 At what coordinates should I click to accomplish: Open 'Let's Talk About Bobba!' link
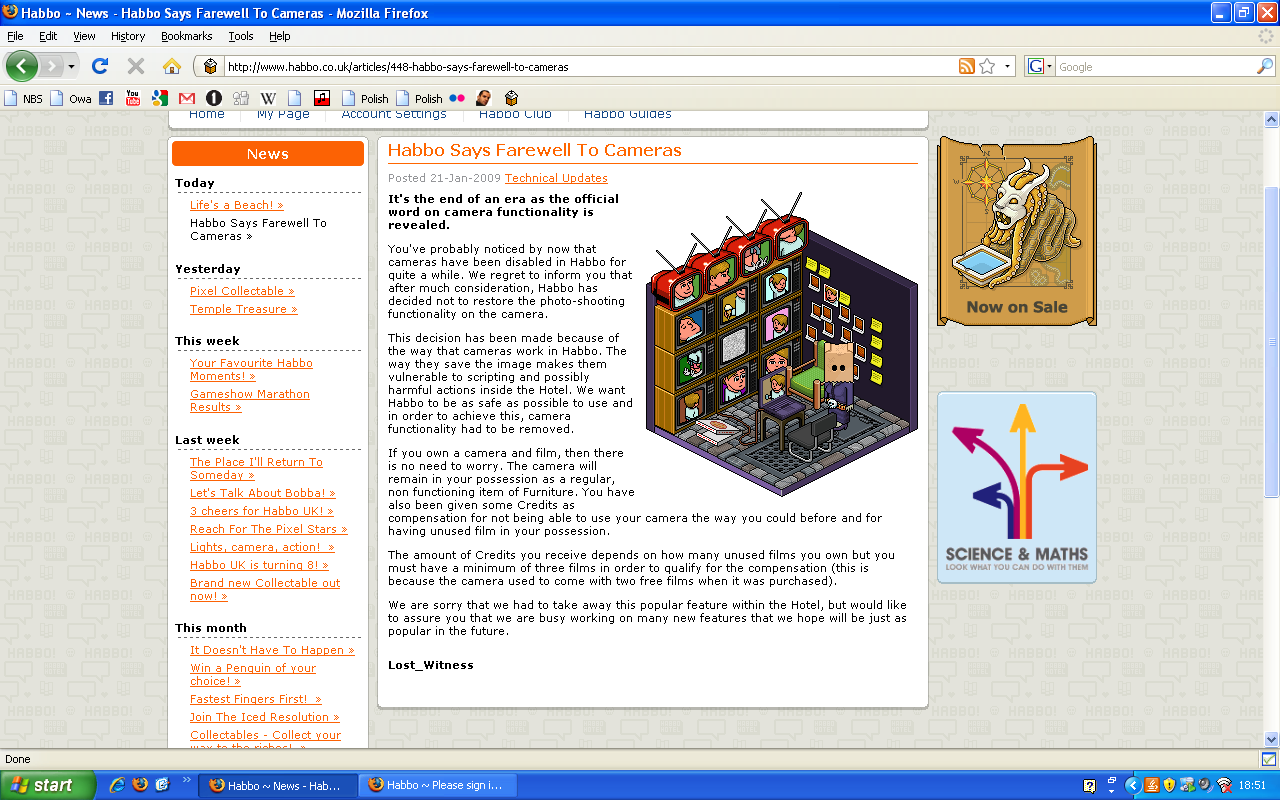pyautogui.click(x=263, y=493)
